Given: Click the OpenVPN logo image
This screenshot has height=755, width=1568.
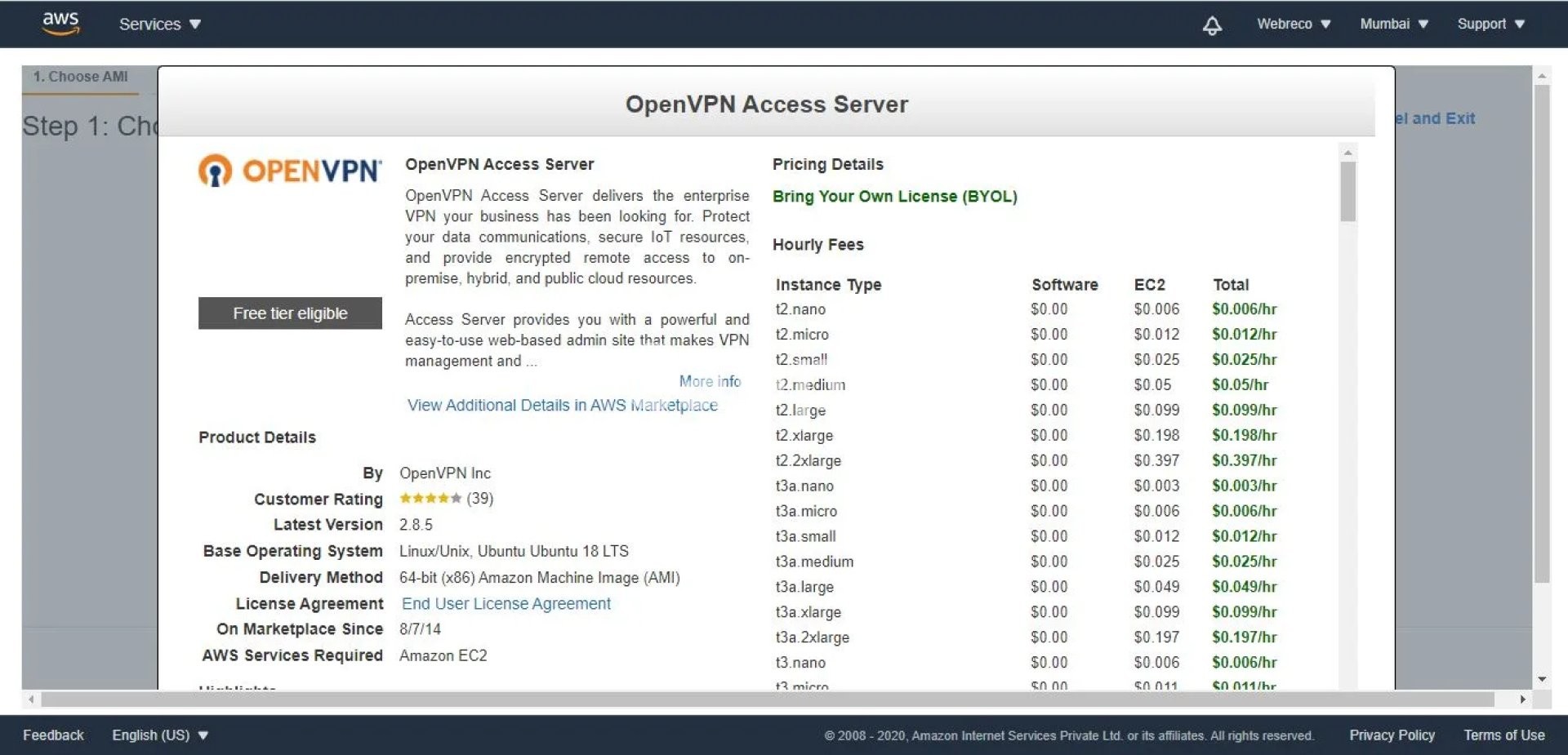Looking at the screenshot, I should coord(290,171).
